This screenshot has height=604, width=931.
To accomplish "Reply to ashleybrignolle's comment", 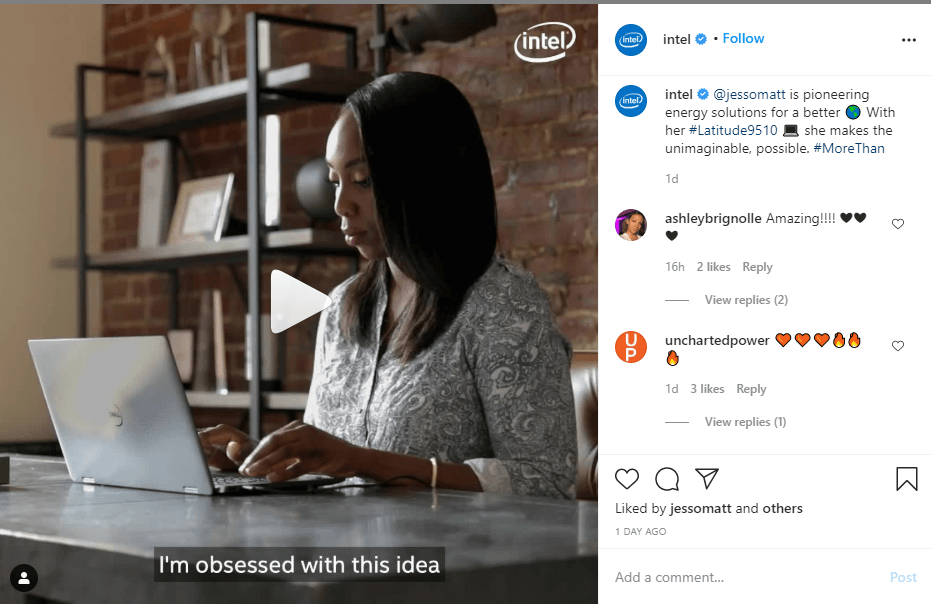I will point(757,267).
